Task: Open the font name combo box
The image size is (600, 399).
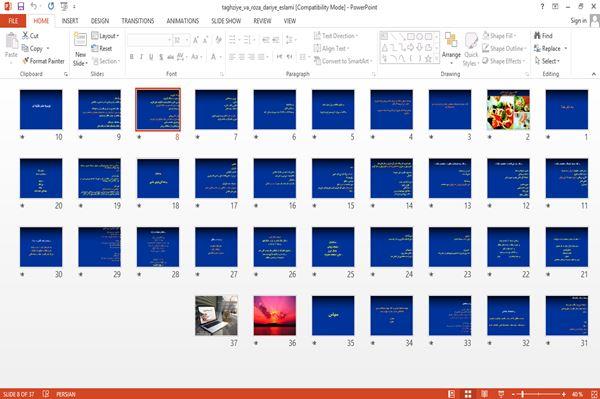Action: click(149, 40)
